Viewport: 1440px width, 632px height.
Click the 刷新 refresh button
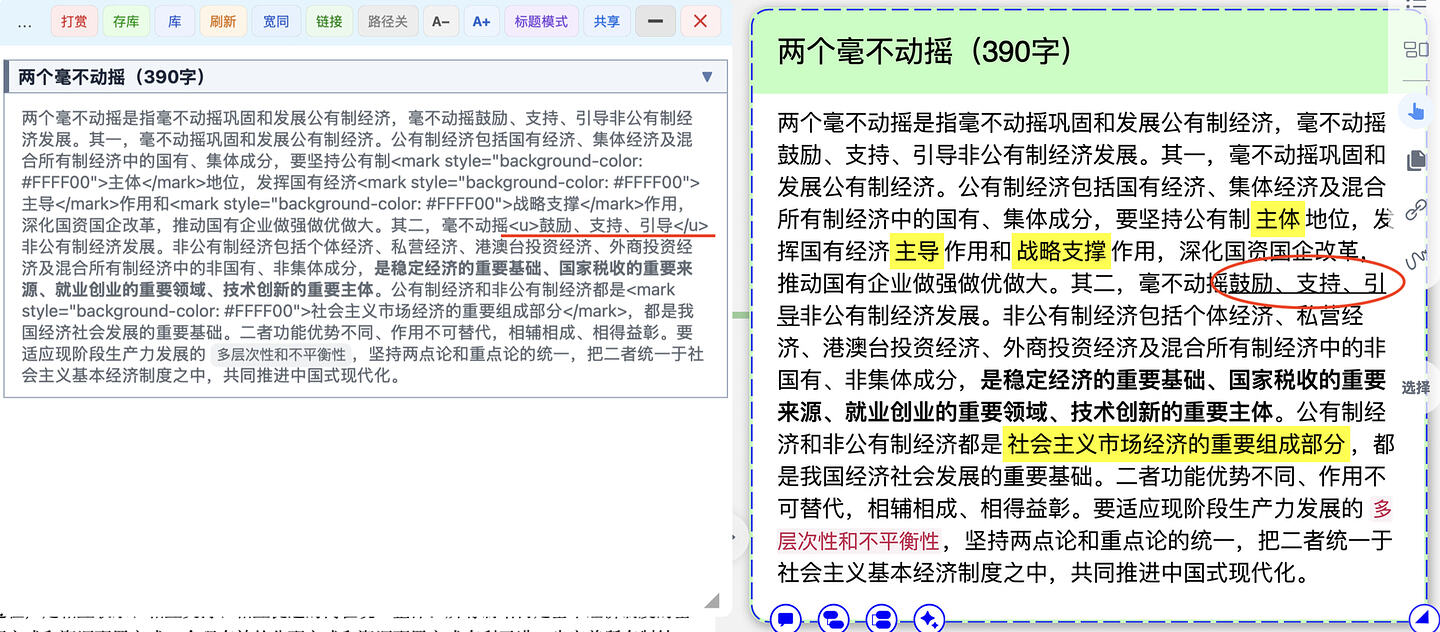pos(222,21)
